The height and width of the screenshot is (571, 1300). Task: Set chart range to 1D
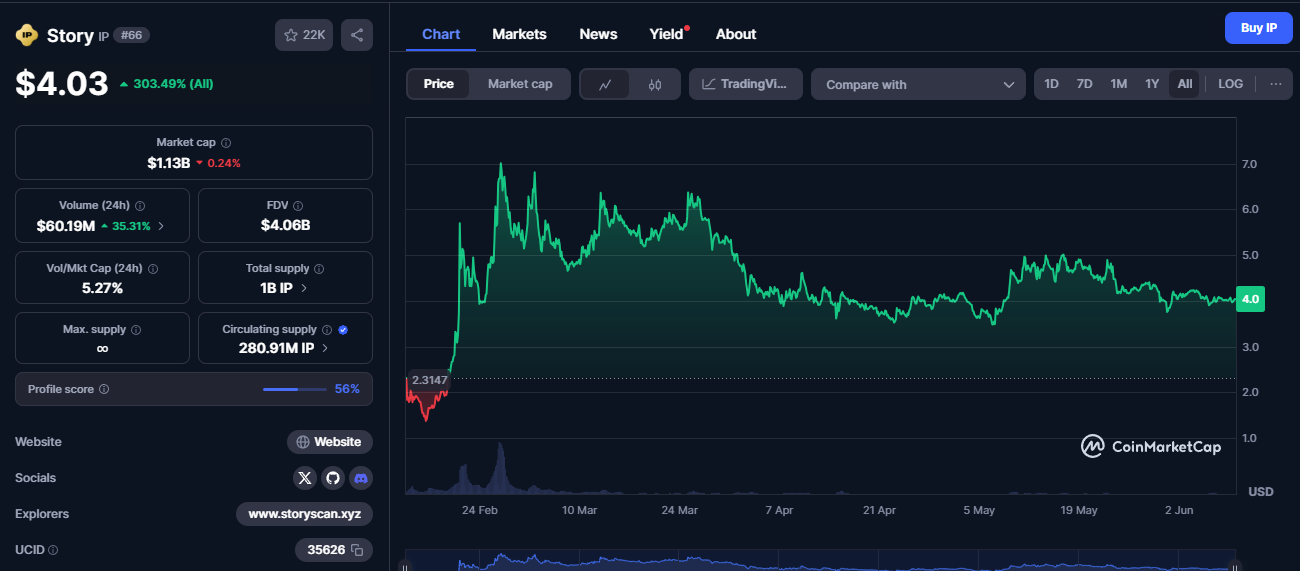click(x=1051, y=84)
